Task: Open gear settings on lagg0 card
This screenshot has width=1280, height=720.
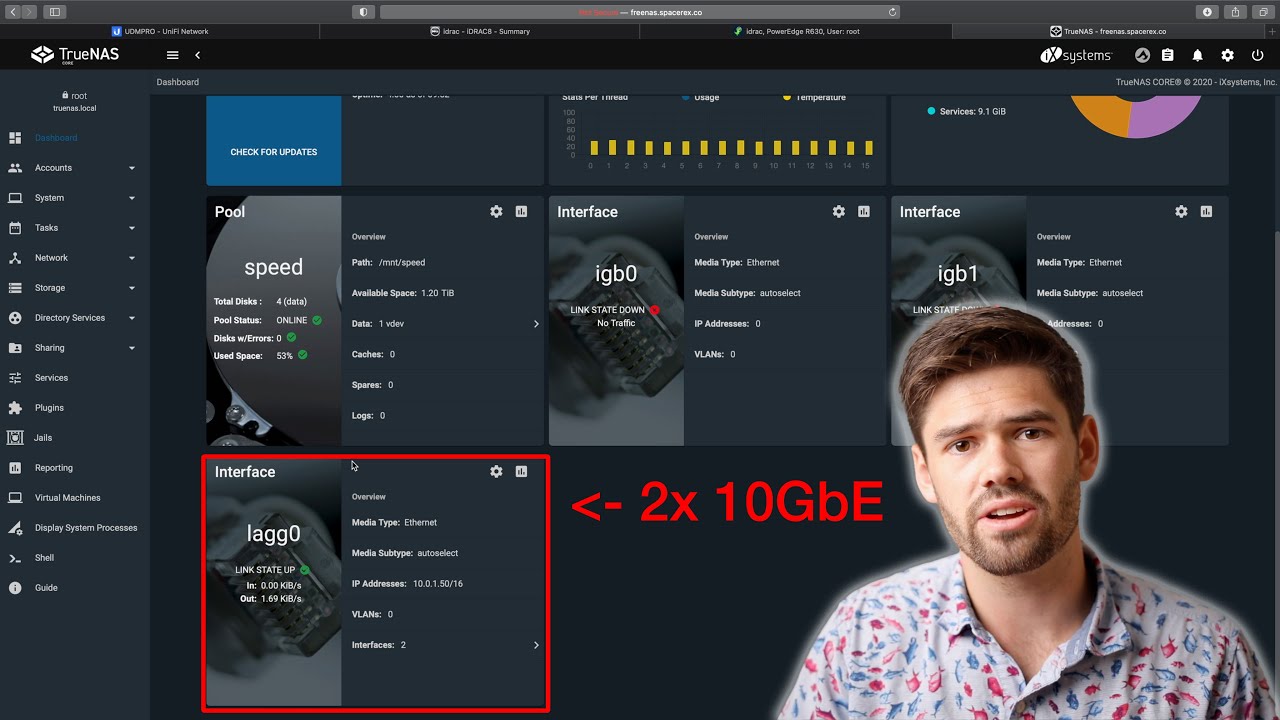Action: coord(496,471)
